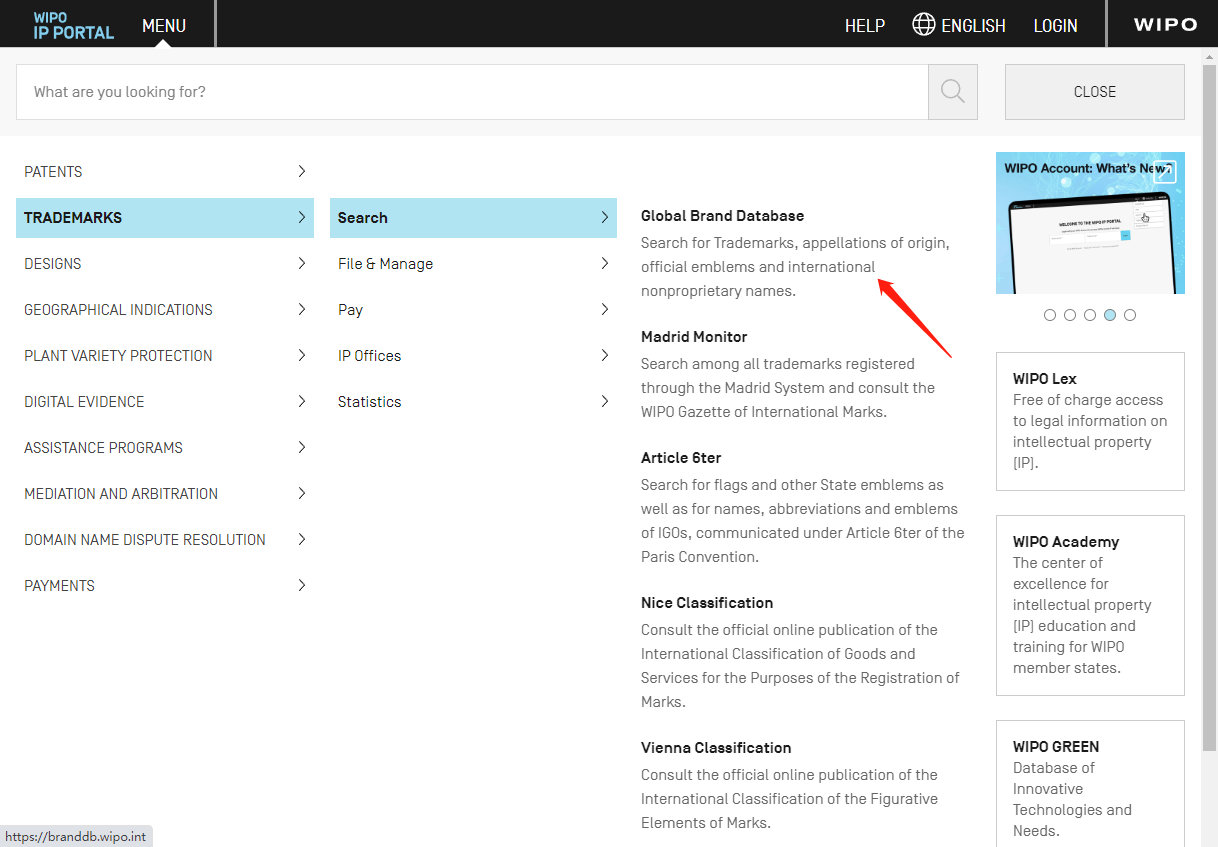Open the MENU item in header
Image resolution: width=1218 pixels, height=847 pixels.
coord(164,26)
